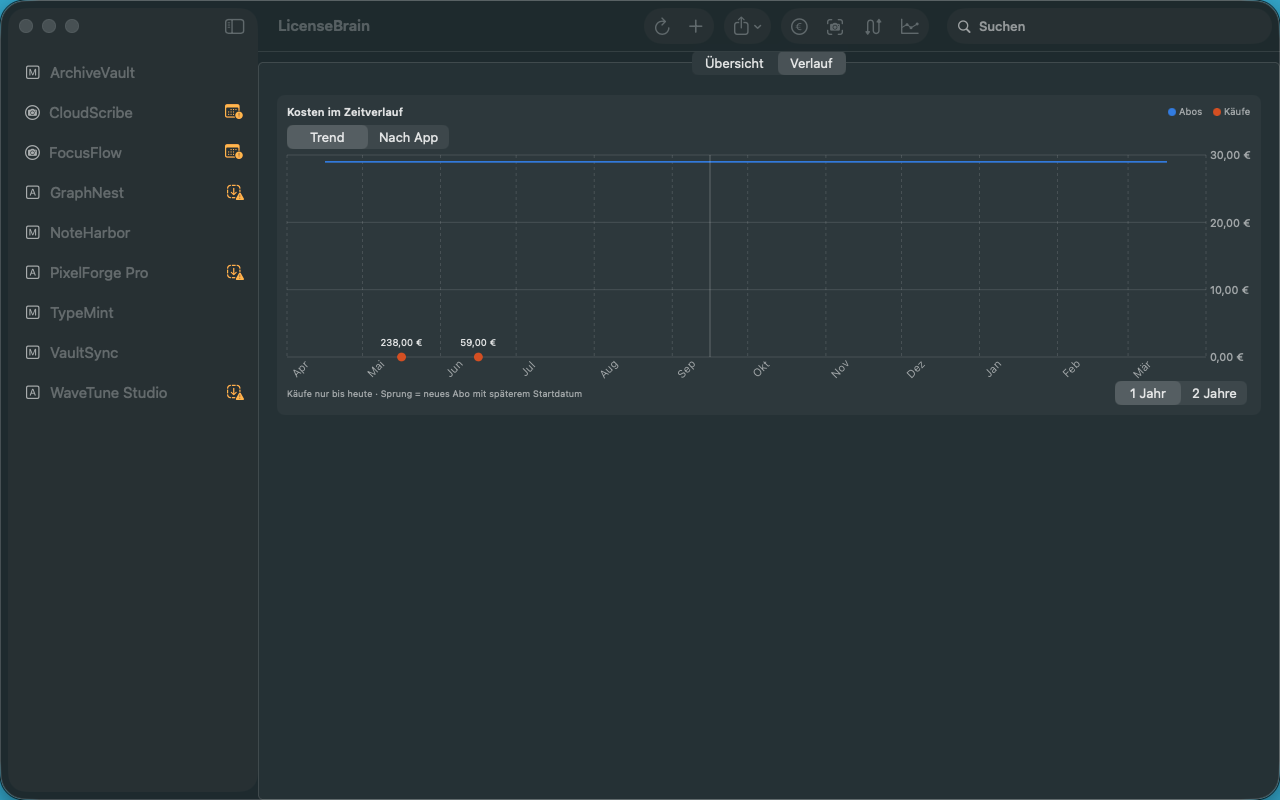Select NoteHarbor in the sidebar

pos(132,233)
